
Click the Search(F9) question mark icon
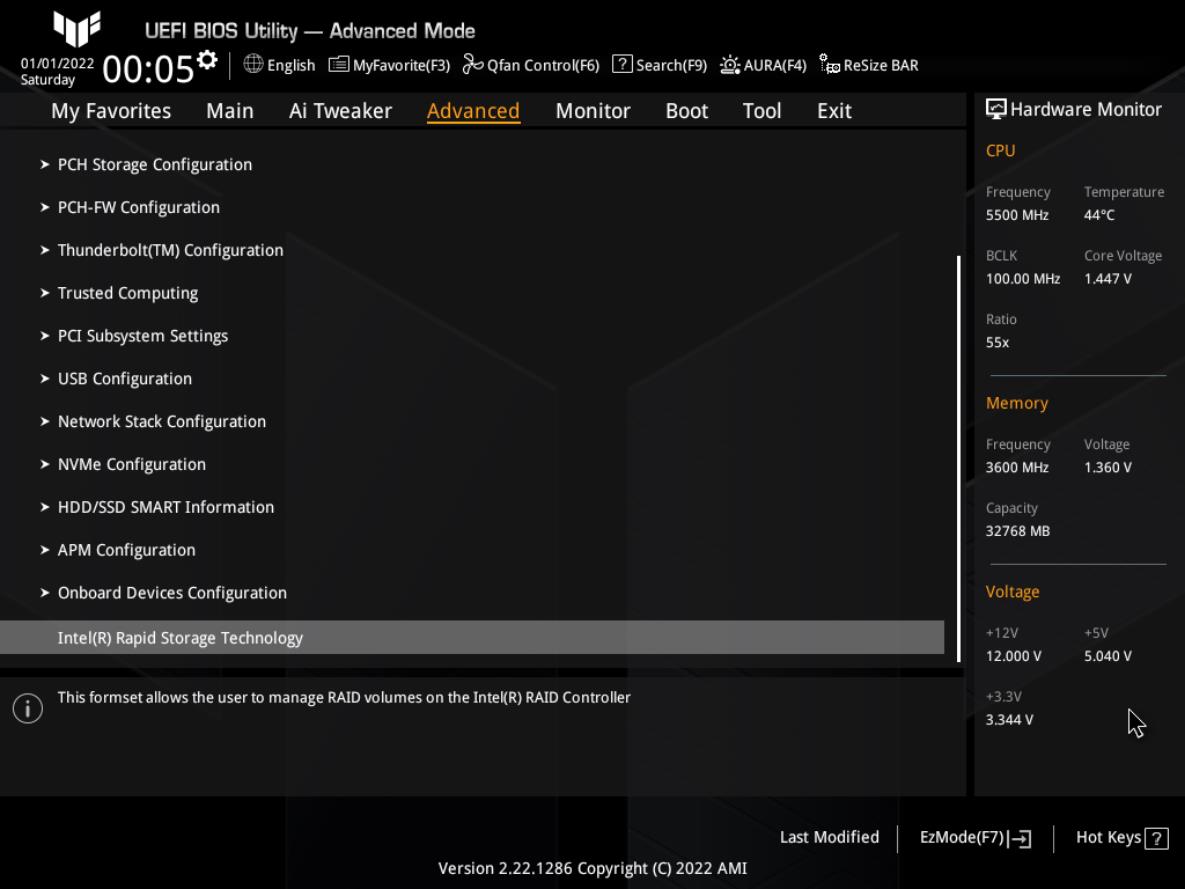[x=621, y=65]
